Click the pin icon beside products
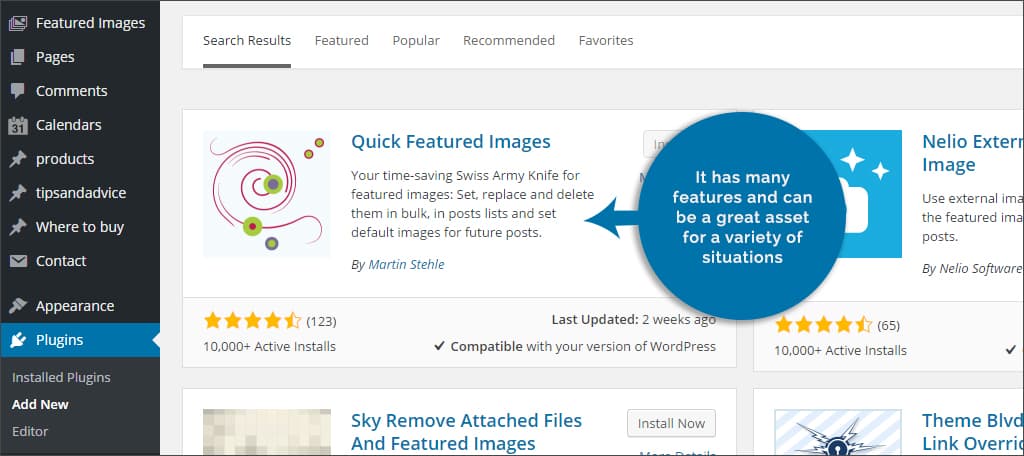This screenshot has width=1024, height=456. tap(18, 159)
